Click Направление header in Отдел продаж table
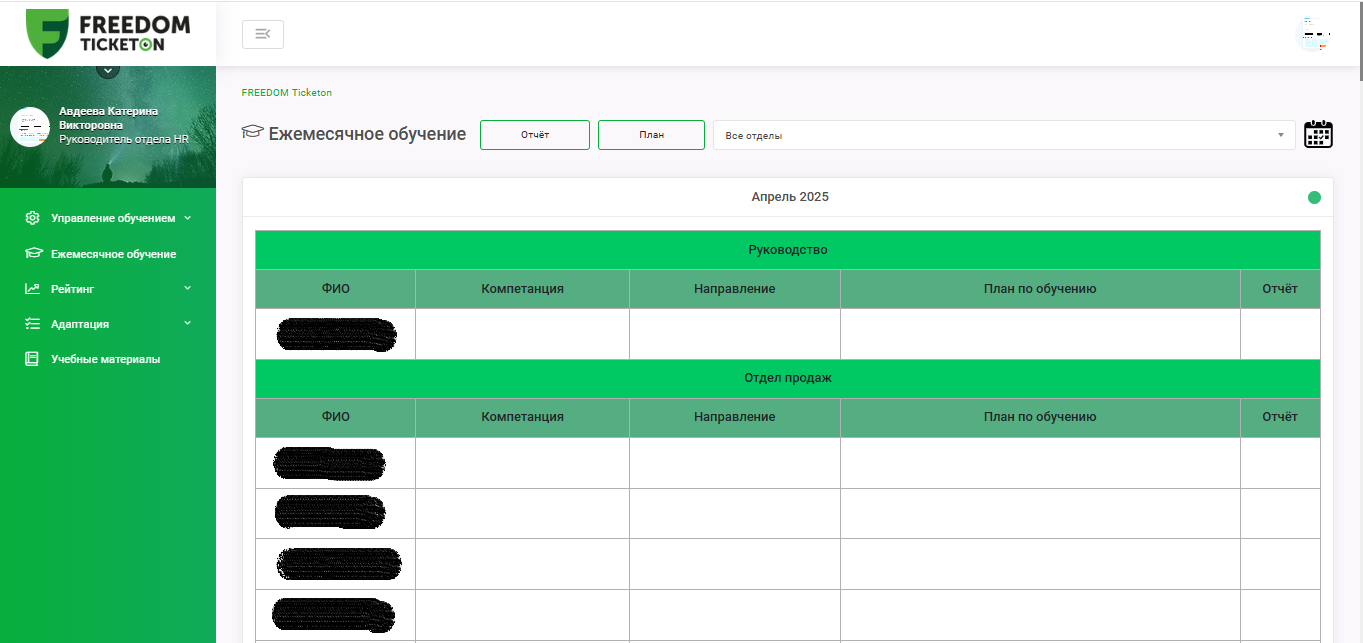 coord(735,417)
